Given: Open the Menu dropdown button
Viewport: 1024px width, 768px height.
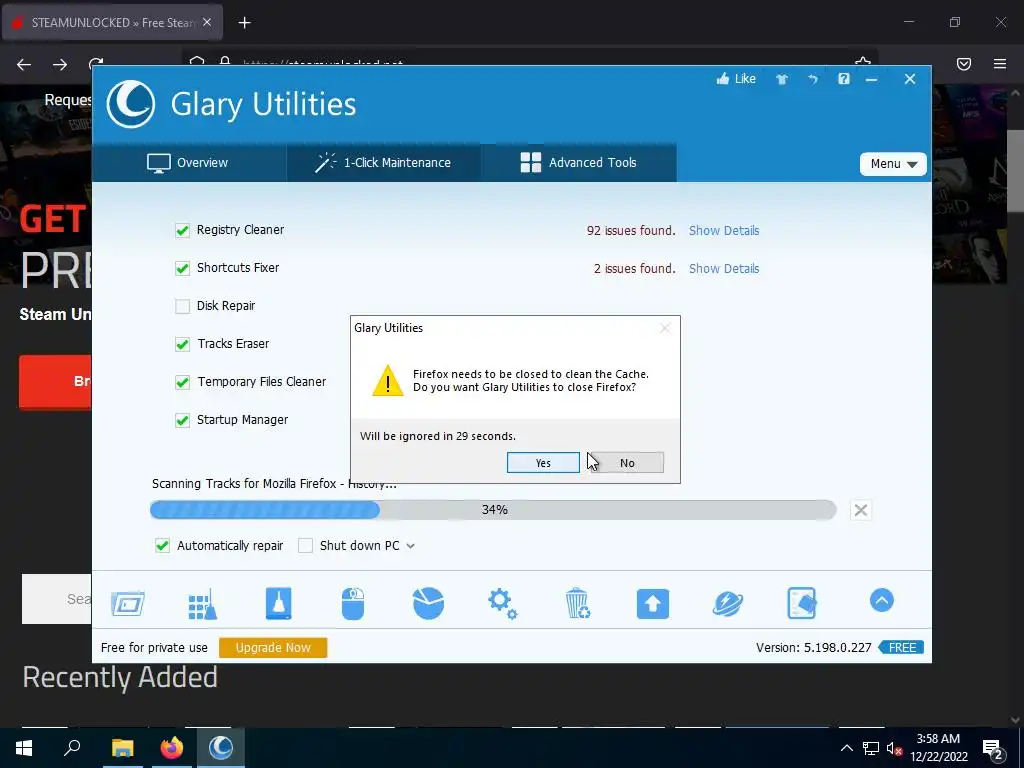Looking at the screenshot, I should coord(893,164).
